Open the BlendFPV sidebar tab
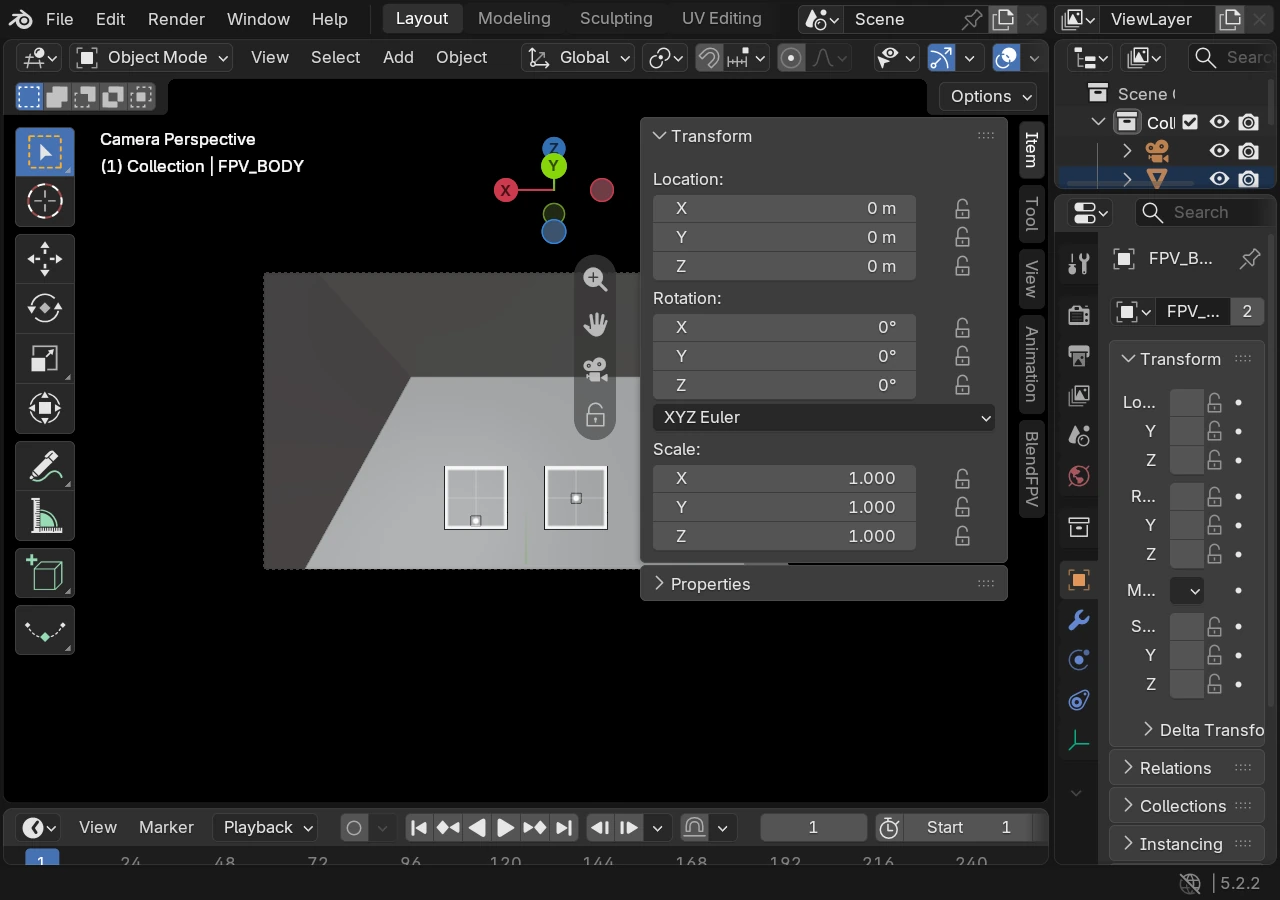The image size is (1280, 900). 1032,469
